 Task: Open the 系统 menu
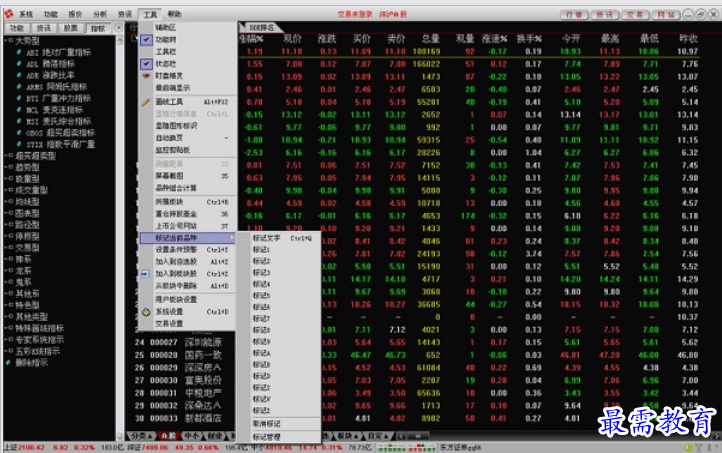click(26, 14)
